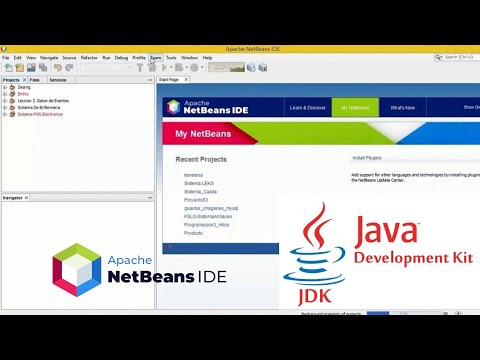
Task: Select the Leccion 2 project icon
Action: [x=12, y=101]
